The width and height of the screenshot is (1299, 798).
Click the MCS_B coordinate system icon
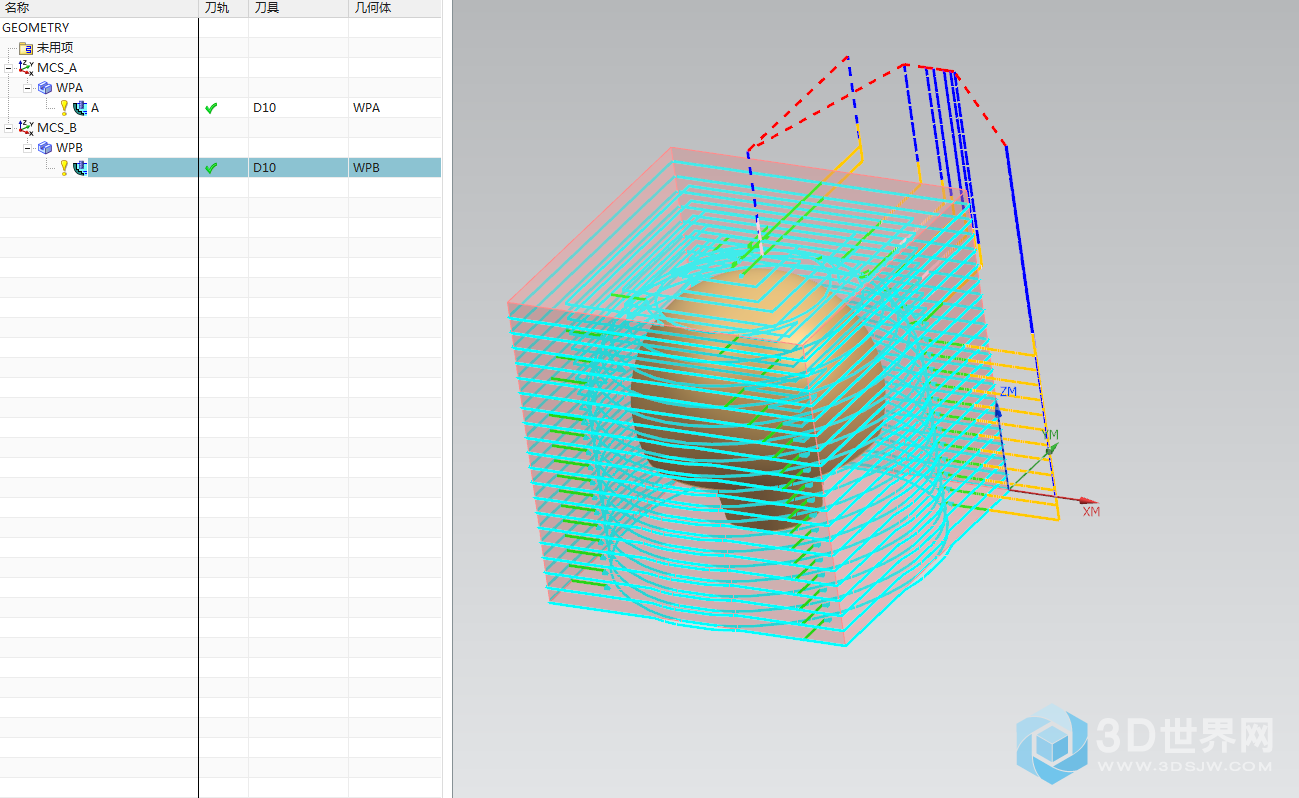[x=26, y=128]
